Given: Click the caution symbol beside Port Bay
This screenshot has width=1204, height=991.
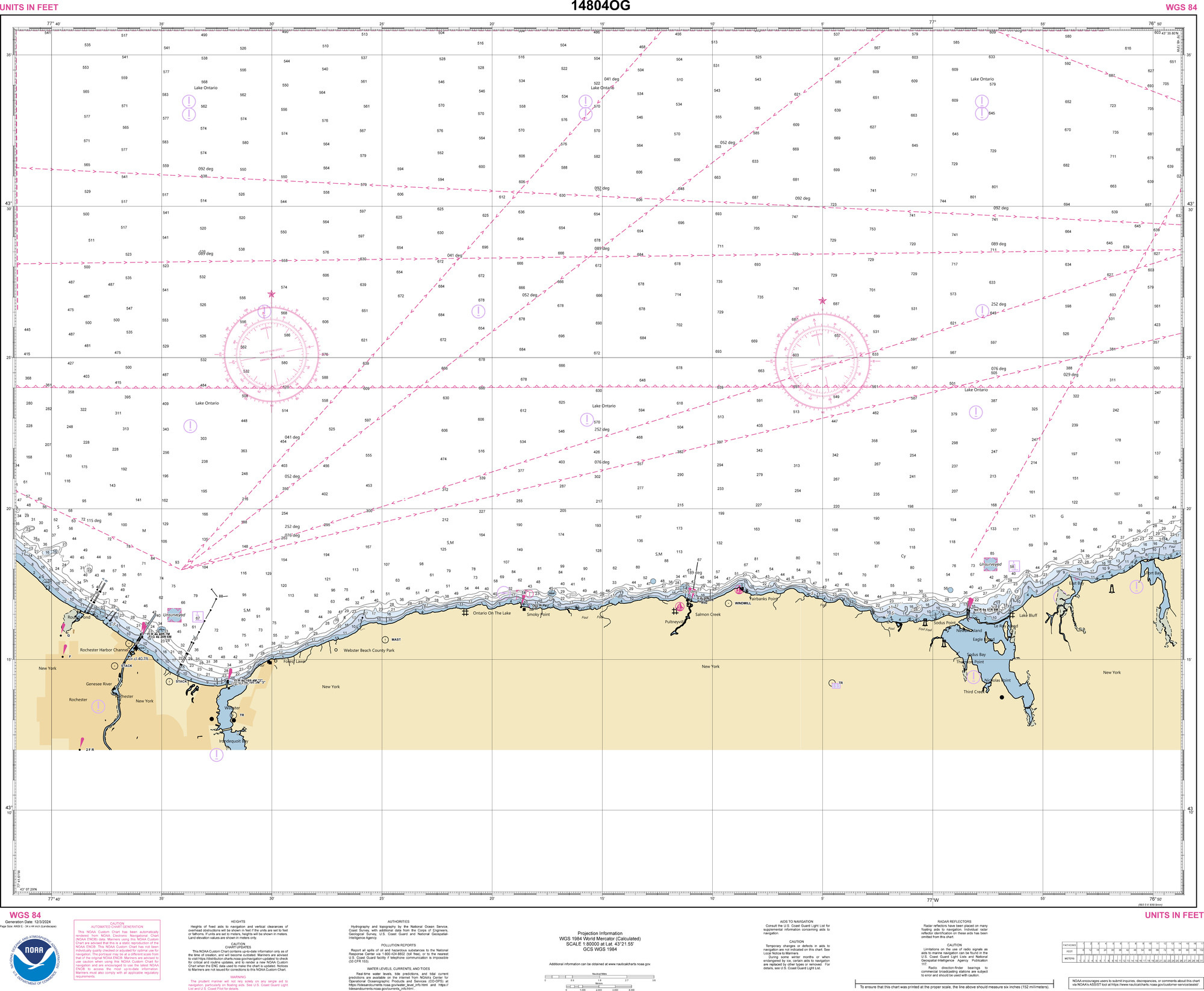Looking at the screenshot, I should 1136,586.
